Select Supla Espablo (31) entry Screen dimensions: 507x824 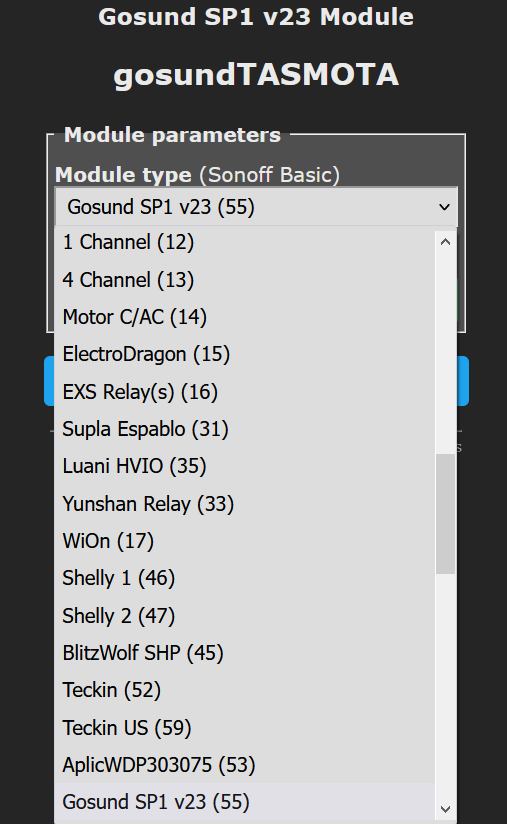244,429
